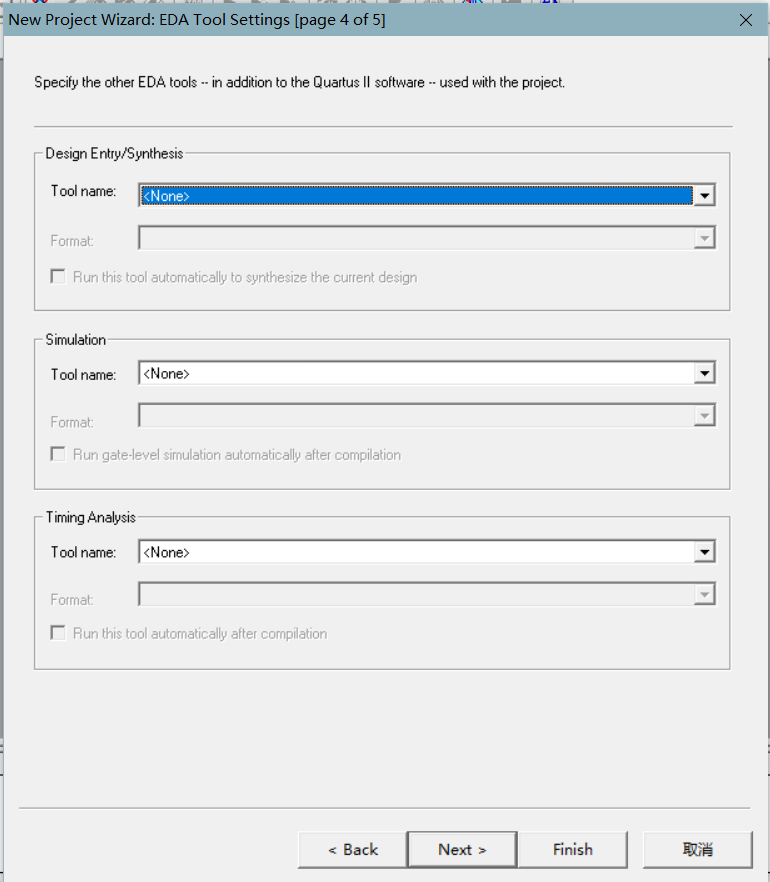
Task: Open Design Entry/Synthesis Tool name dropdown arrow
Action: pyautogui.click(x=704, y=196)
